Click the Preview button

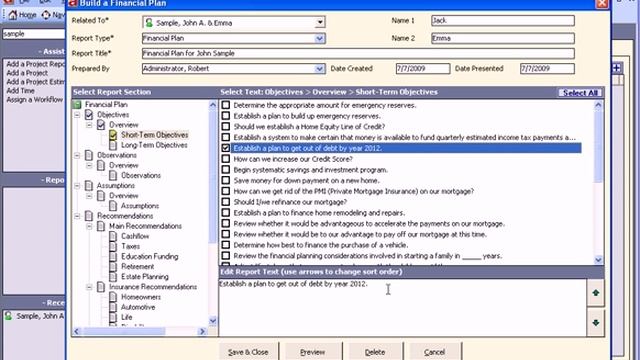pos(313,352)
